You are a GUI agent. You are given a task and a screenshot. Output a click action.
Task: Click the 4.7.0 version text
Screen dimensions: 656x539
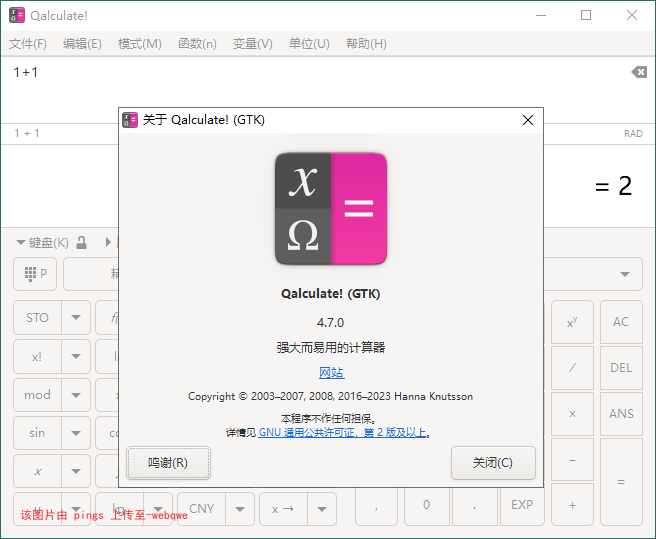(331, 323)
